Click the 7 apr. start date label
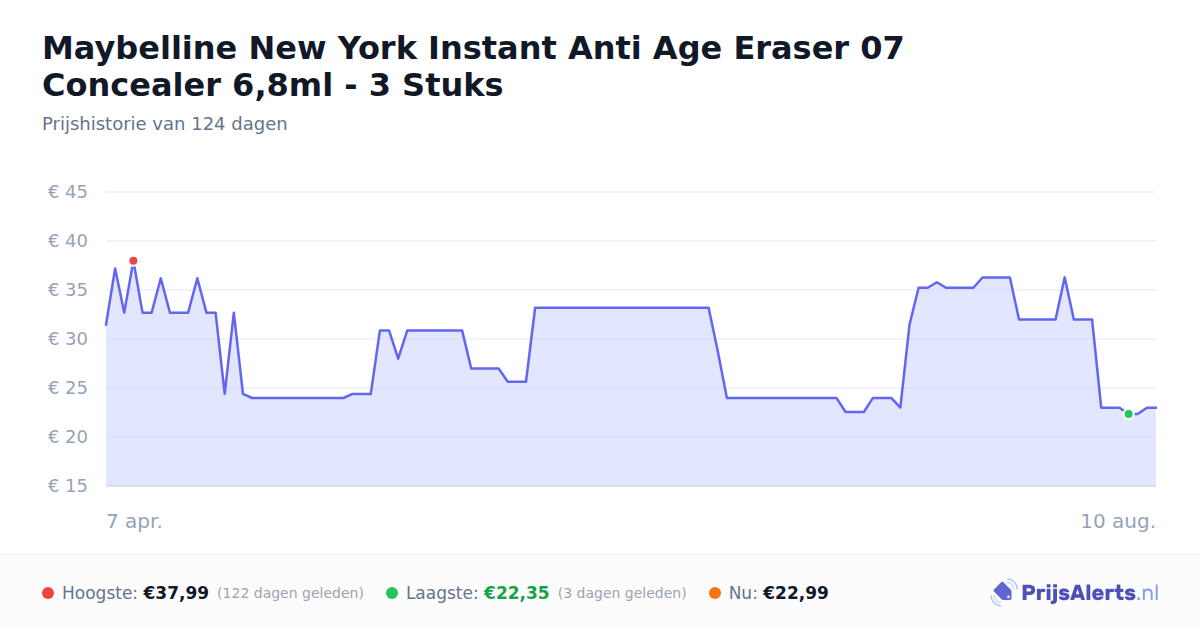The height and width of the screenshot is (630, 1200). click(134, 521)
